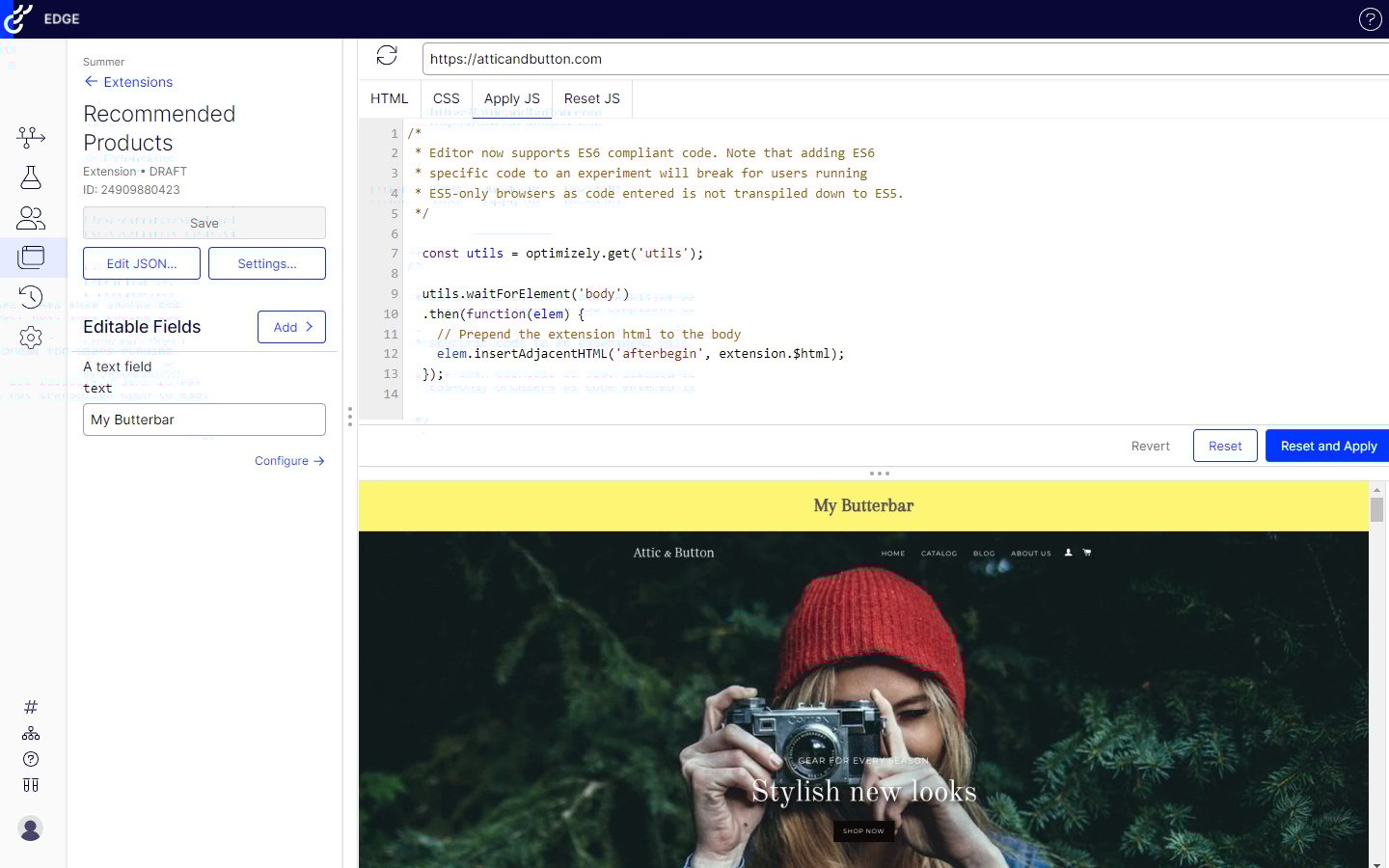The image size is (1389, 868).
Task: Switch to the CSS tab
Action: point(446,98)
